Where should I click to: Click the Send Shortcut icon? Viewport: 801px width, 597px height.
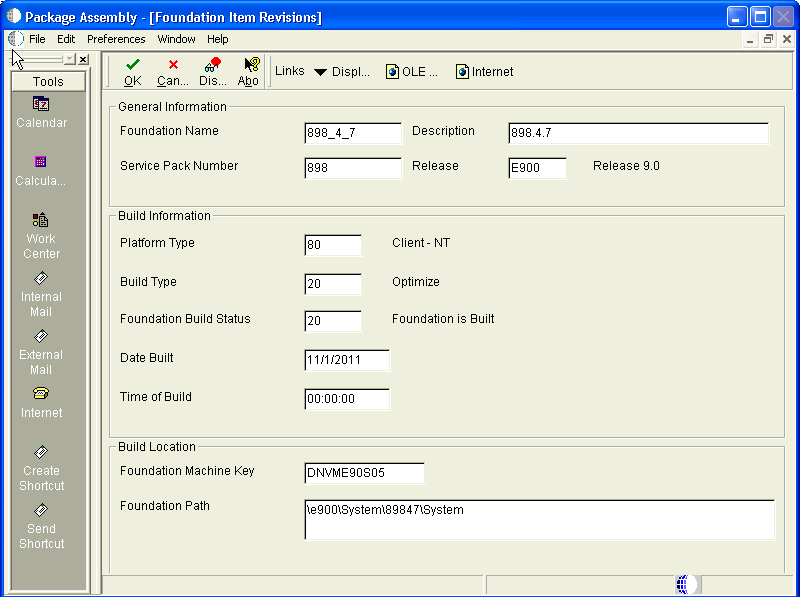coord(41,510)
